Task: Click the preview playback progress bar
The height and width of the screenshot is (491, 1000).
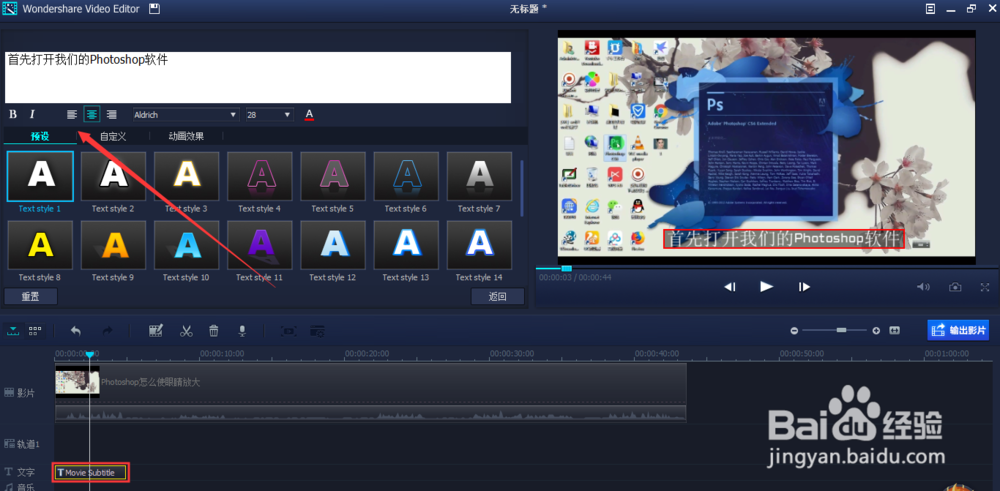Action: point(767,268)
